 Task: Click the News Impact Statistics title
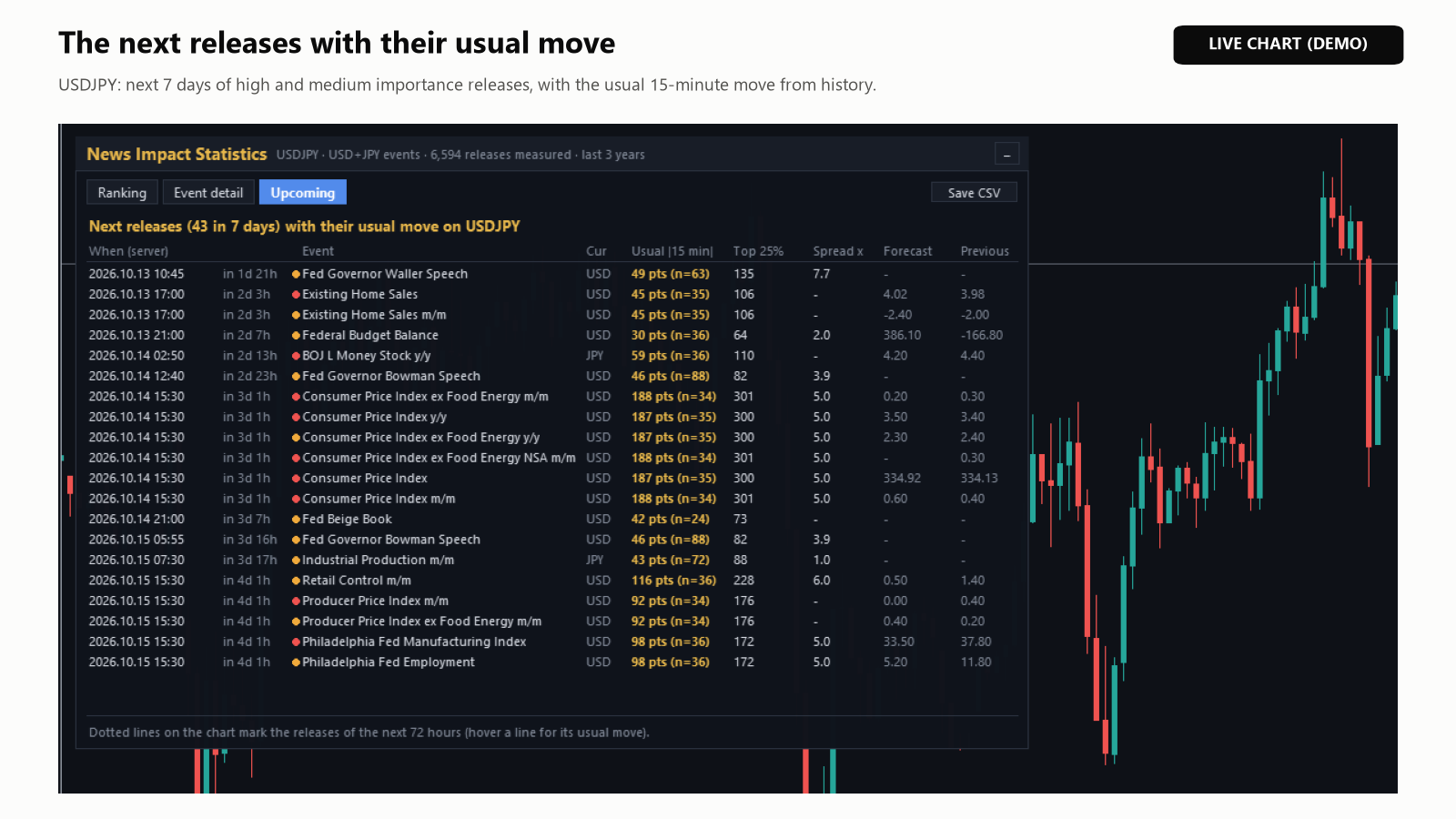(x=177, y=155)
